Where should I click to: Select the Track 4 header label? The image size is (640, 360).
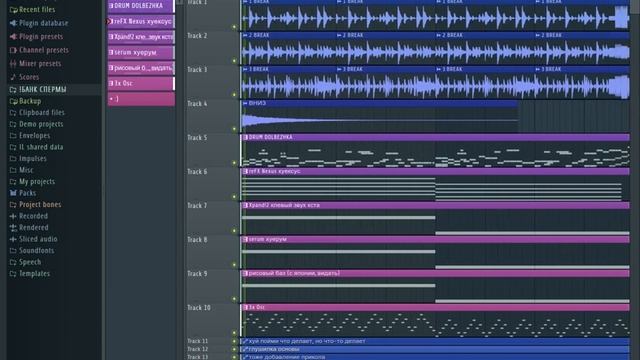(197, 104)
